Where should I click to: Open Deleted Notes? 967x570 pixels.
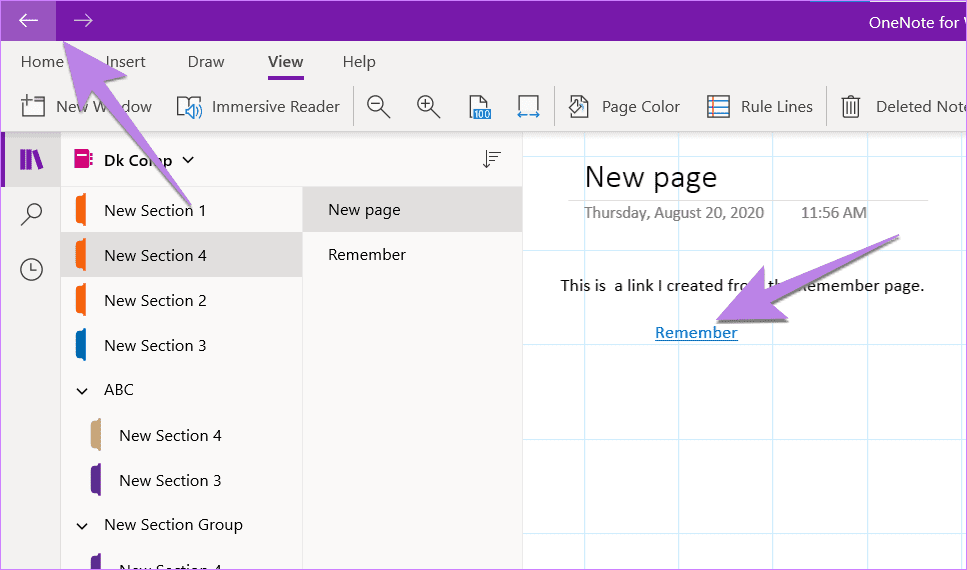point(902,107)
